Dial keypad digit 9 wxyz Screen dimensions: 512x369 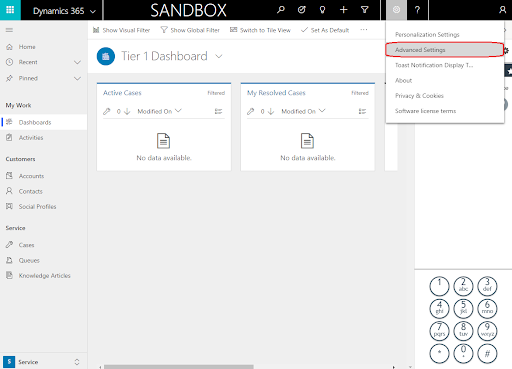pyautogui.click(x=487, y=331)
